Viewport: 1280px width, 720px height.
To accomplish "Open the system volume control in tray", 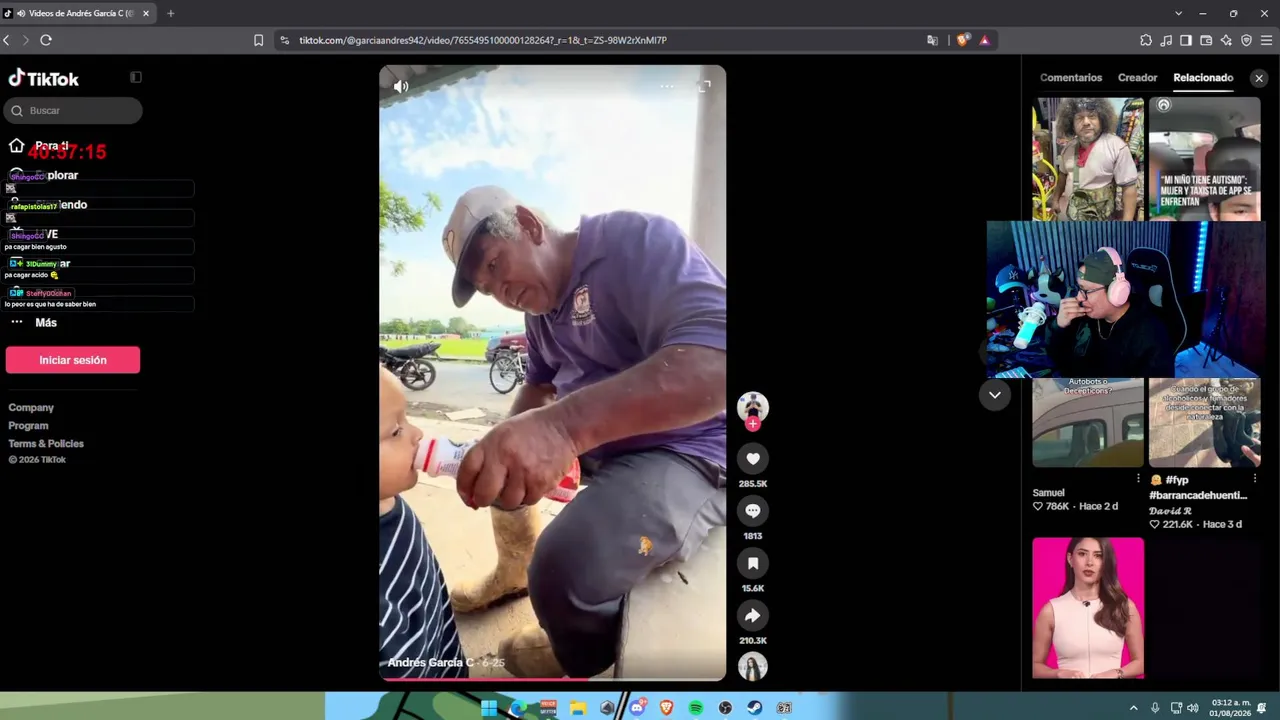I will coord(1192,708).
